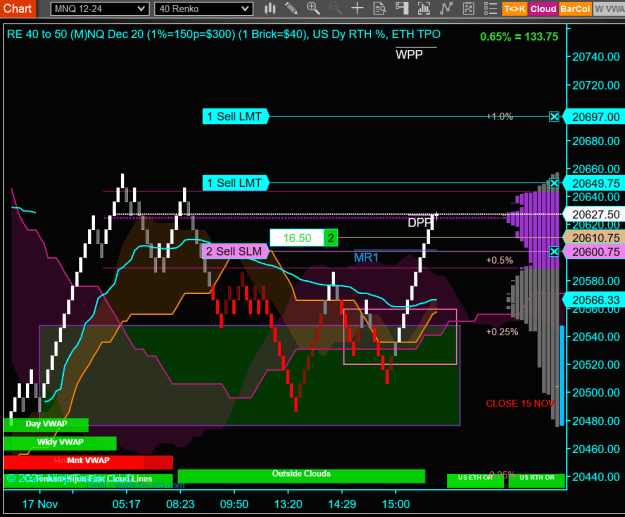Click the green position quantity 2 box
The image size is (625, 517).
pyautogui.click(x=331, y=238)
